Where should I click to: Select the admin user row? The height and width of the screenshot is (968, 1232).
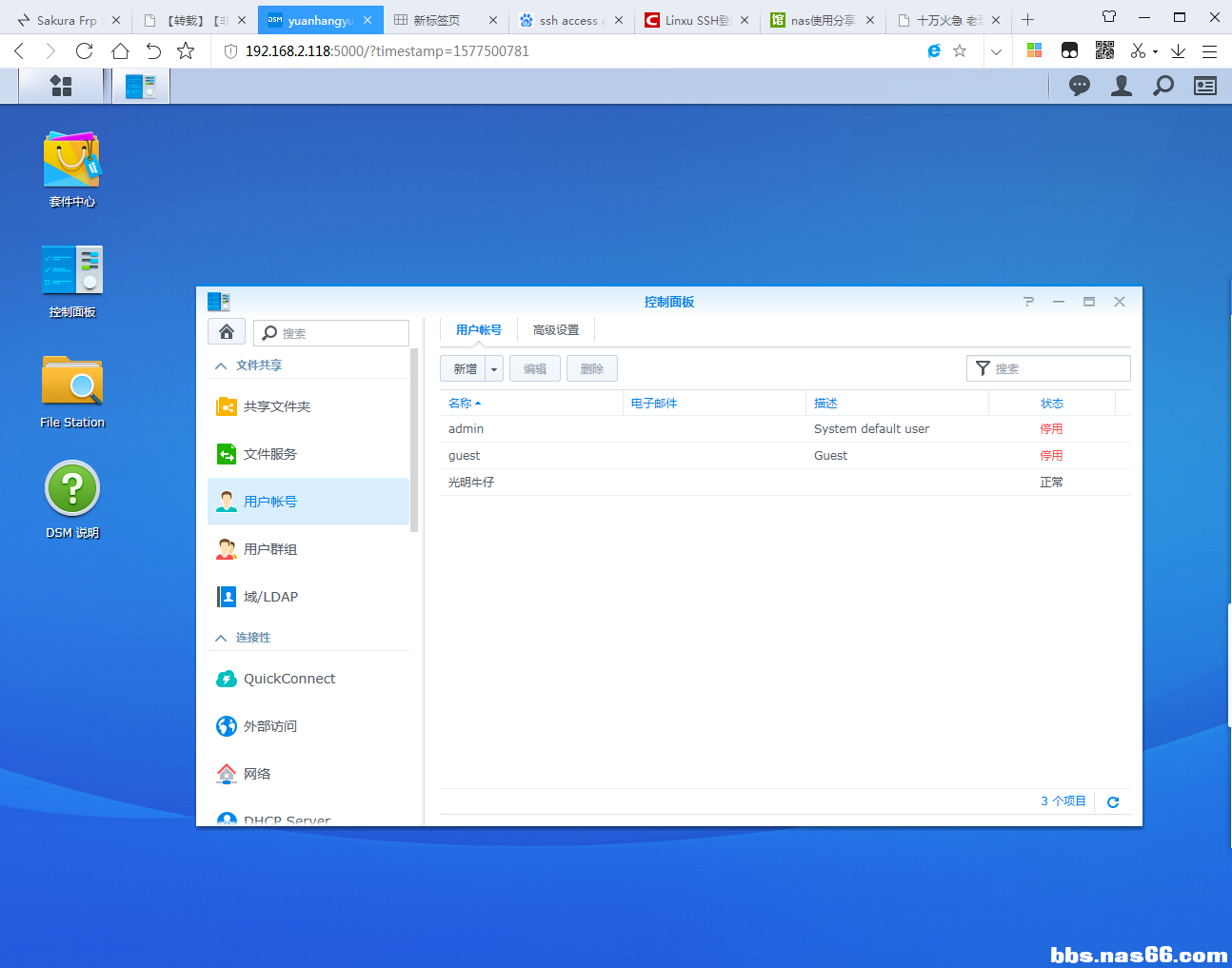tap(785, 429)
